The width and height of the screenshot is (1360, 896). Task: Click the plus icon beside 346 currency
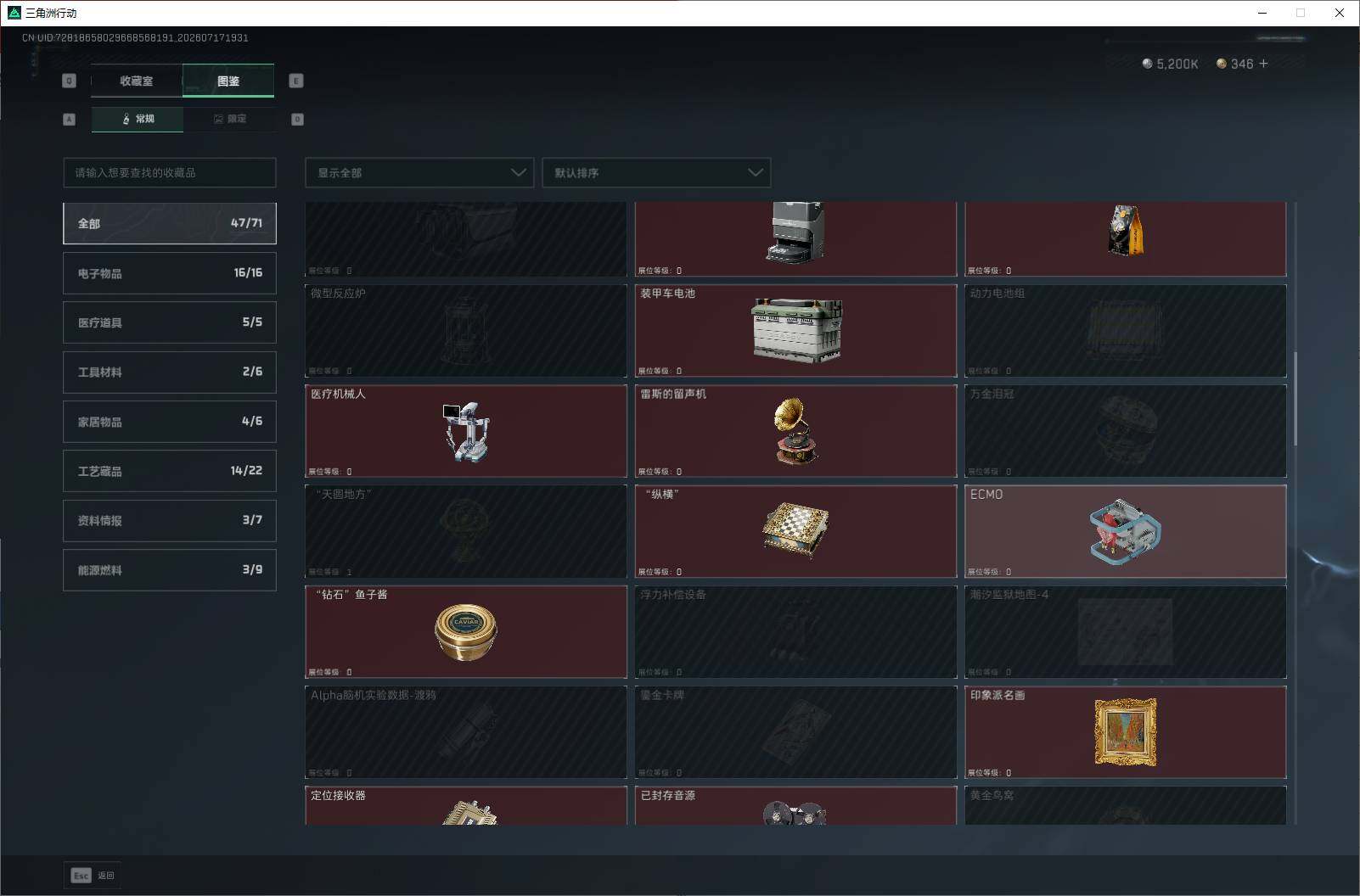tap(1263, 64)
